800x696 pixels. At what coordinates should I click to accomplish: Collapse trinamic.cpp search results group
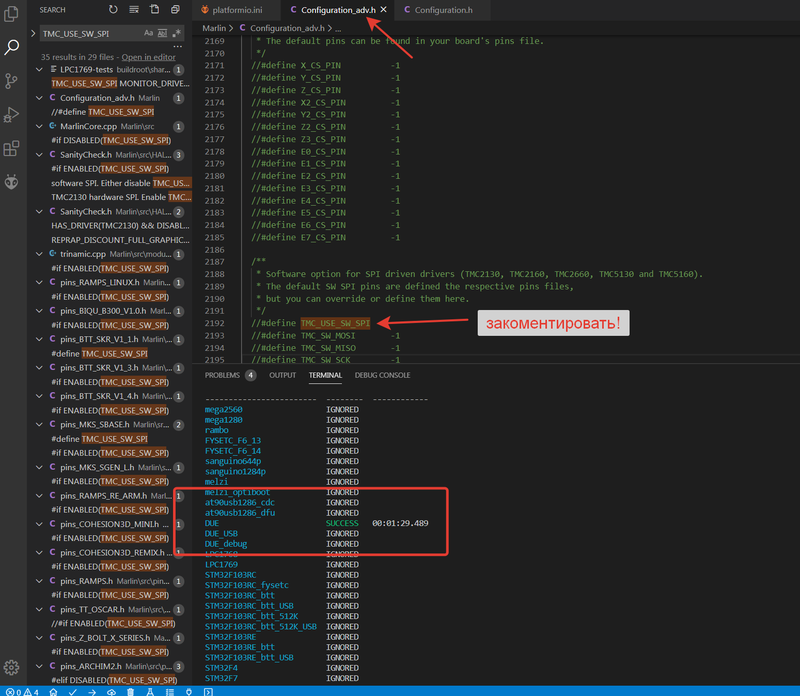[40, 254]
